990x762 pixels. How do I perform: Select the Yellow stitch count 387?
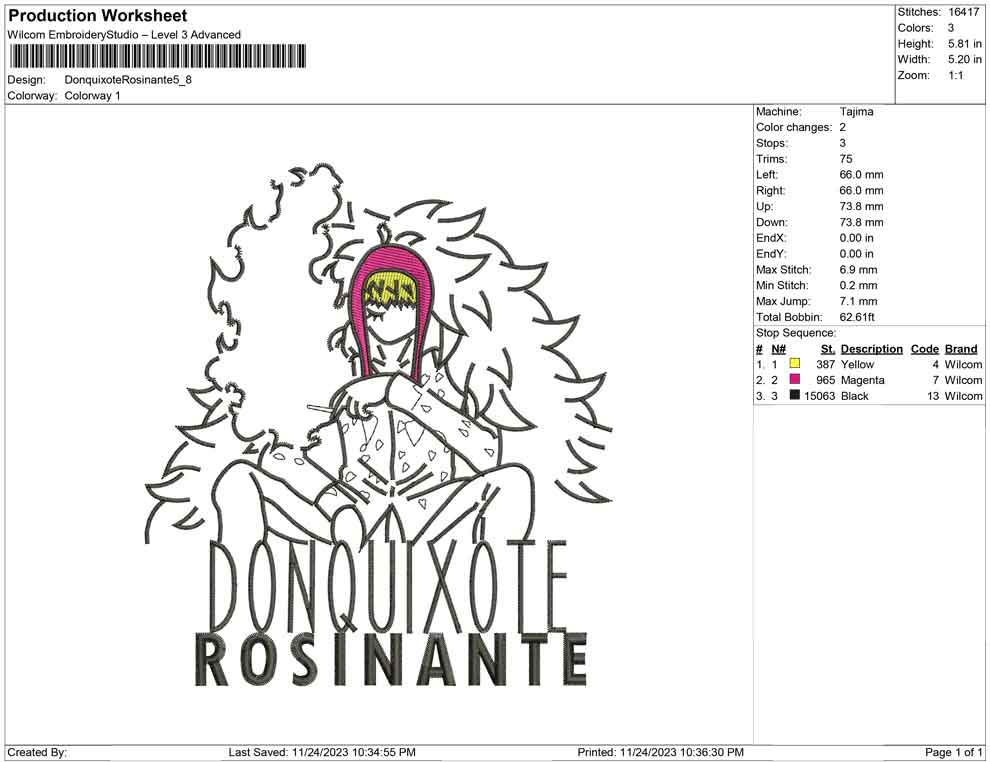point(826,364)
